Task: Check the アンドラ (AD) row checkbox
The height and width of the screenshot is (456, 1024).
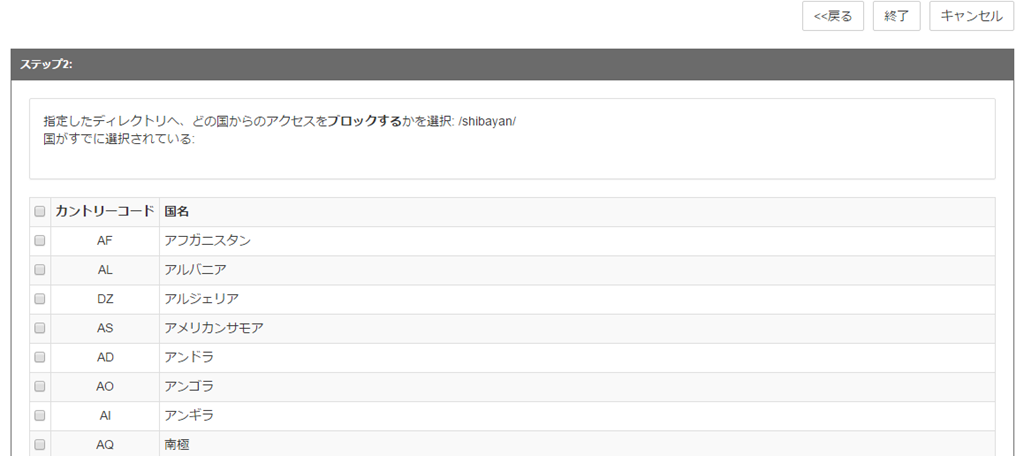Action: click(x=40, y=357)
